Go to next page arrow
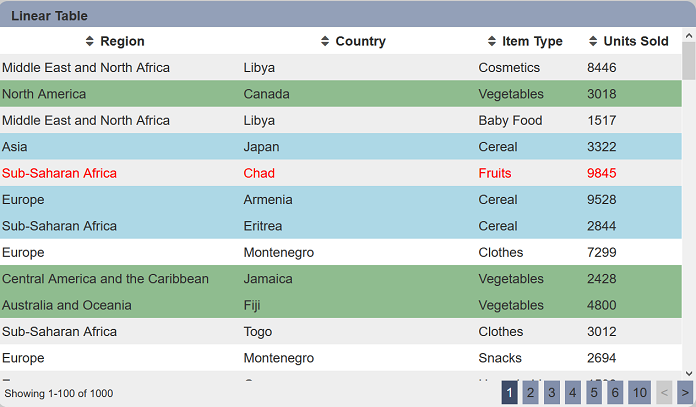The image size is (696, 407). click(685, 392)
